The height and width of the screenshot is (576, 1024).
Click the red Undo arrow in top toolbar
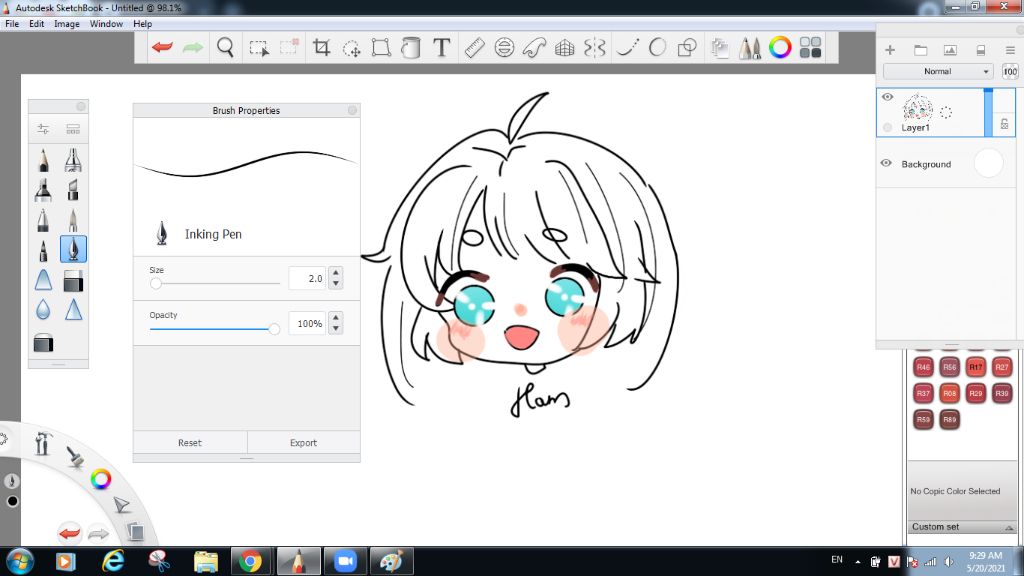(x=162, y=47)
